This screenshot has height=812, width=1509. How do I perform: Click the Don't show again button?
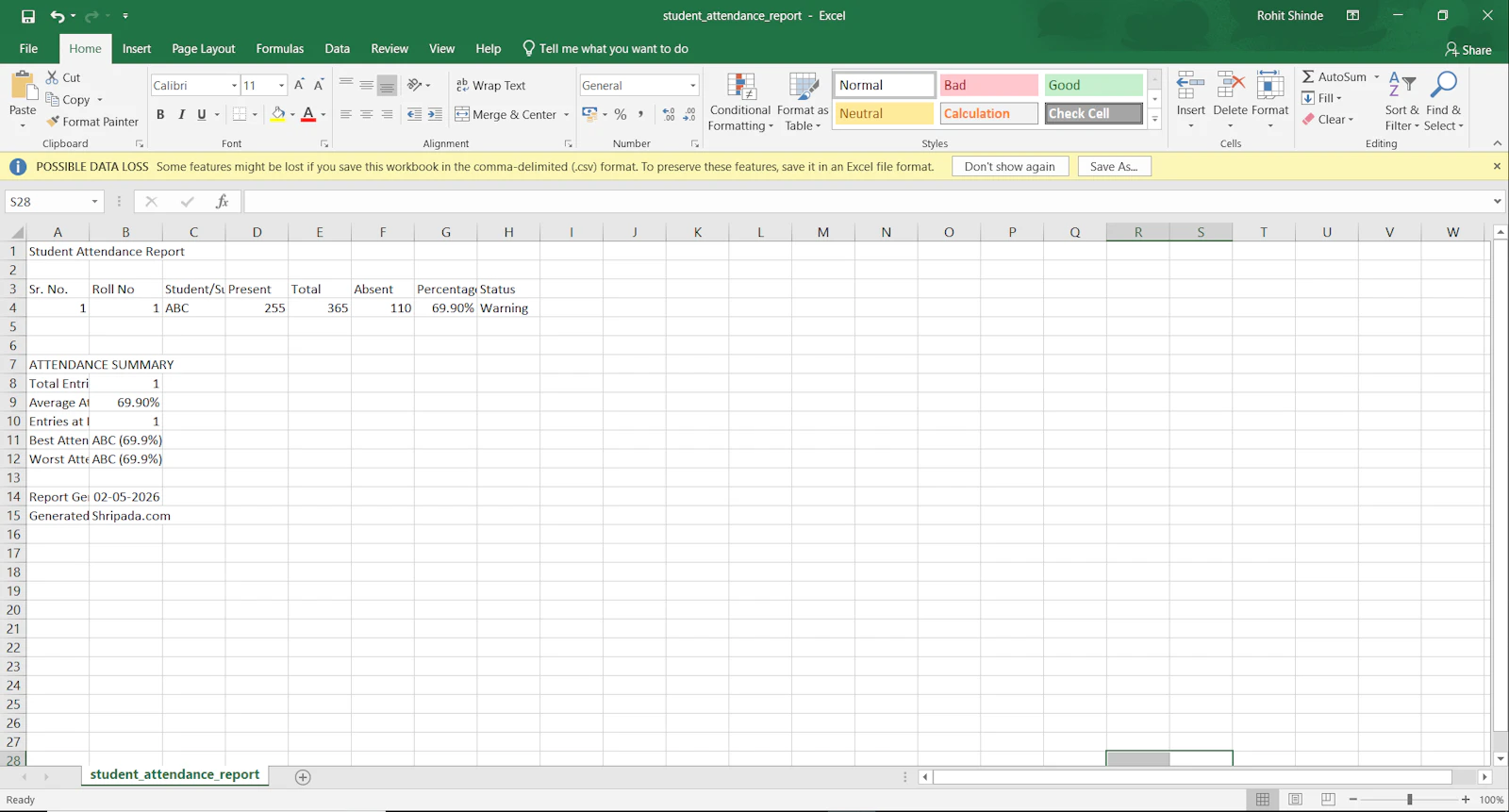click(1010, 167)
